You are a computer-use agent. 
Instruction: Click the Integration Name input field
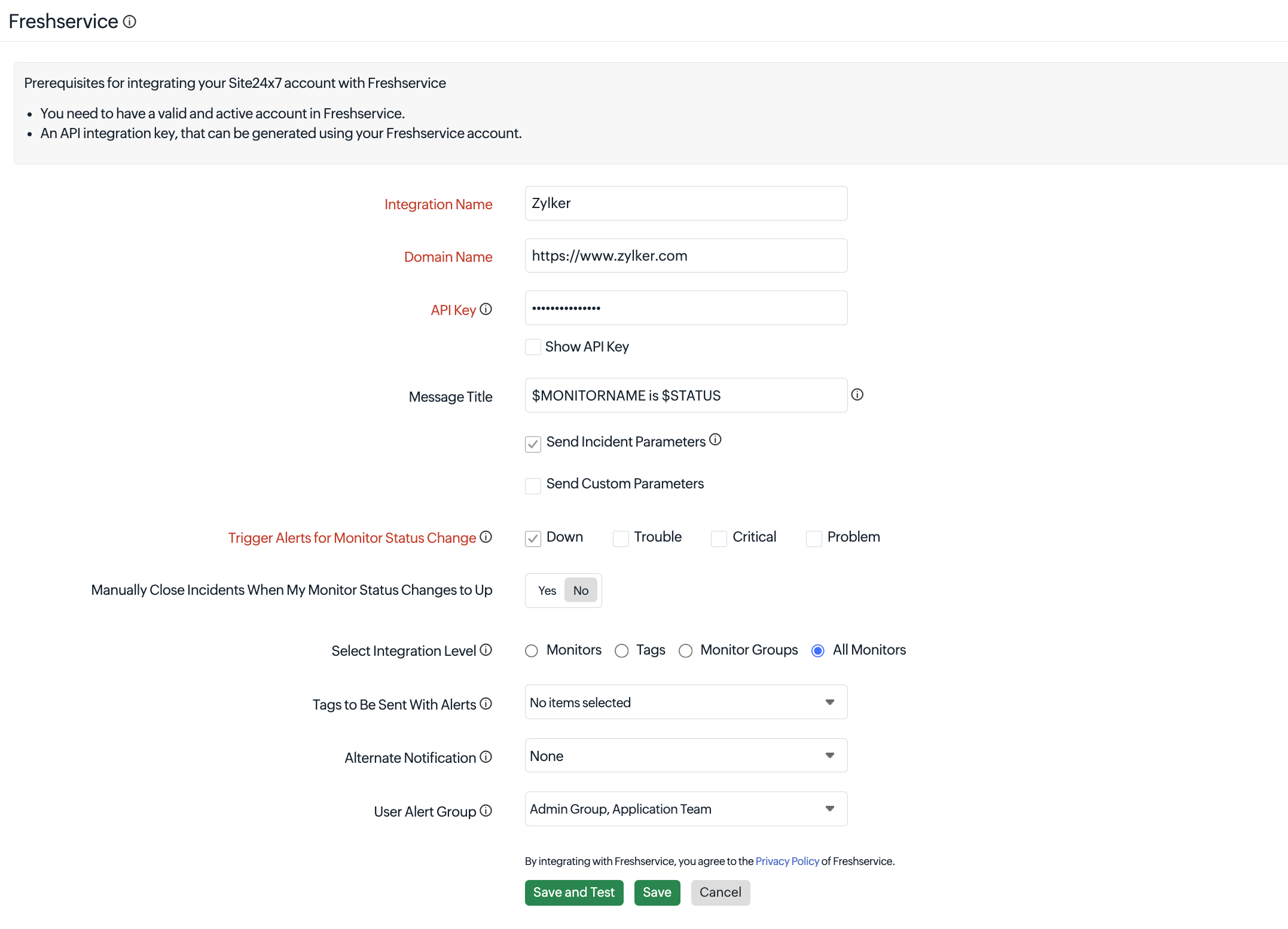click(686, 203)
